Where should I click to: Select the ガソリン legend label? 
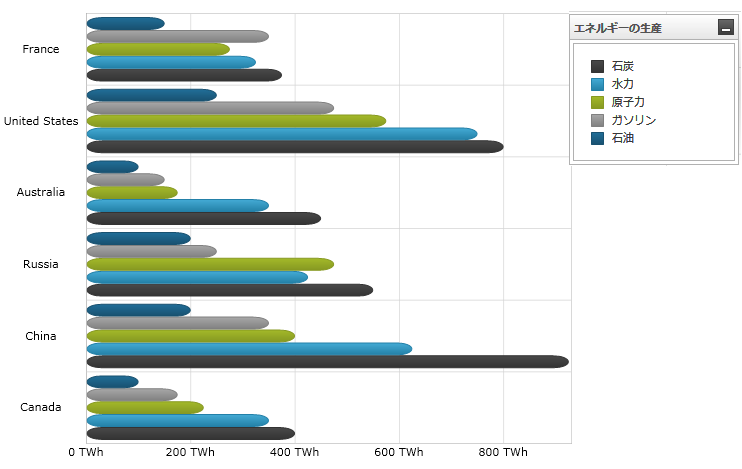click(634, 120)
